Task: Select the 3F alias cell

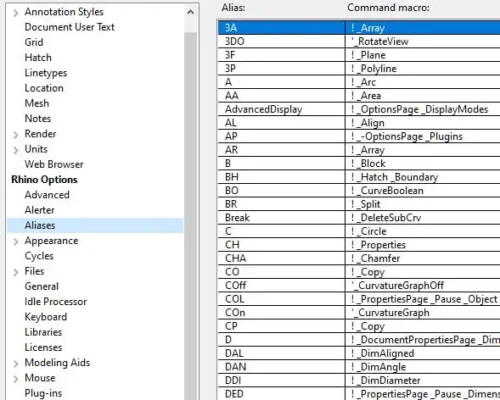Action: pyautogui.click(x=282, y=55)
